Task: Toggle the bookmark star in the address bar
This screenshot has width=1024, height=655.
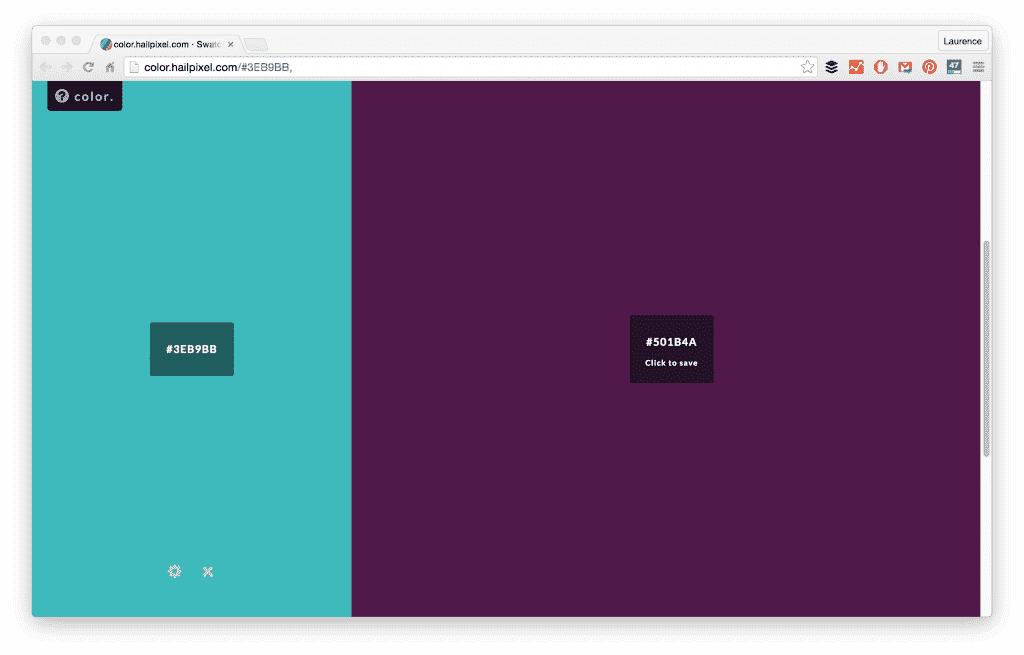Action: pos(807,66)
